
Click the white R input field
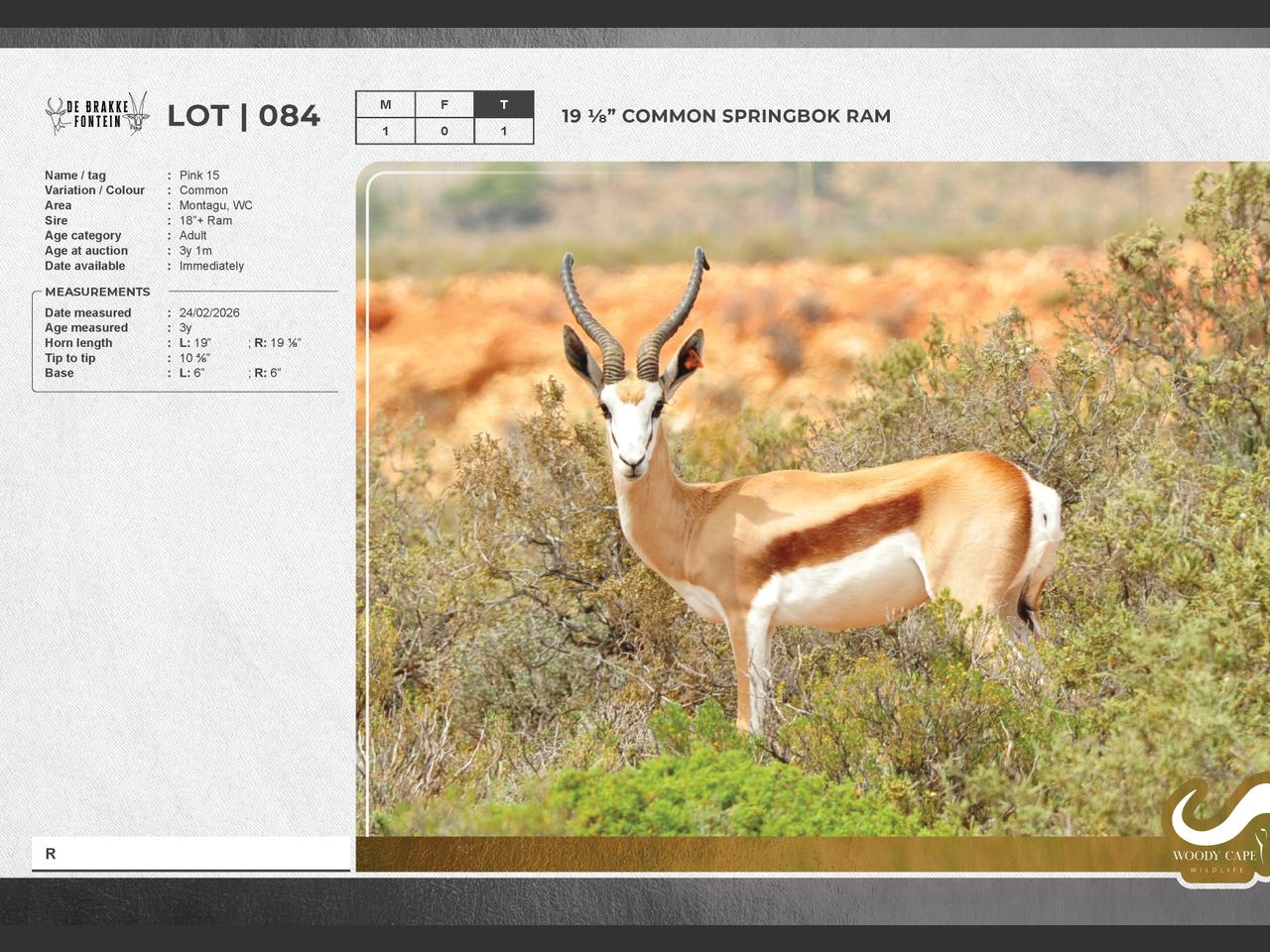(x=190, y=853)
